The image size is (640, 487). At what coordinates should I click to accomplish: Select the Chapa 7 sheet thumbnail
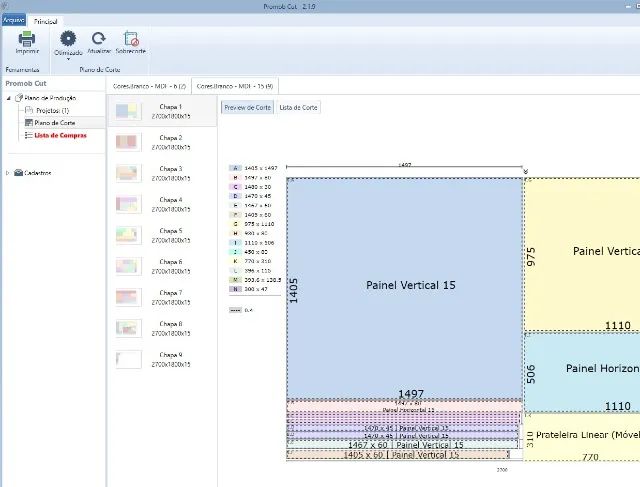(128, 297)
